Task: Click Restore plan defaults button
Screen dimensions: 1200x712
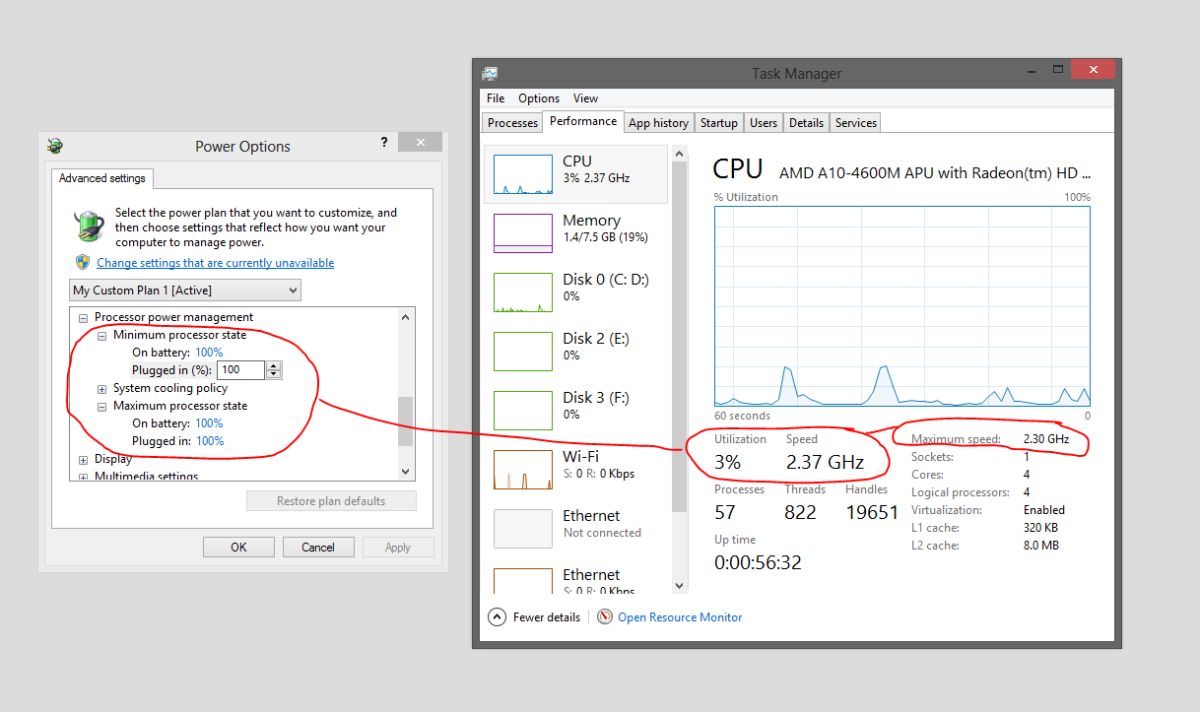Action: click(331, 501)
